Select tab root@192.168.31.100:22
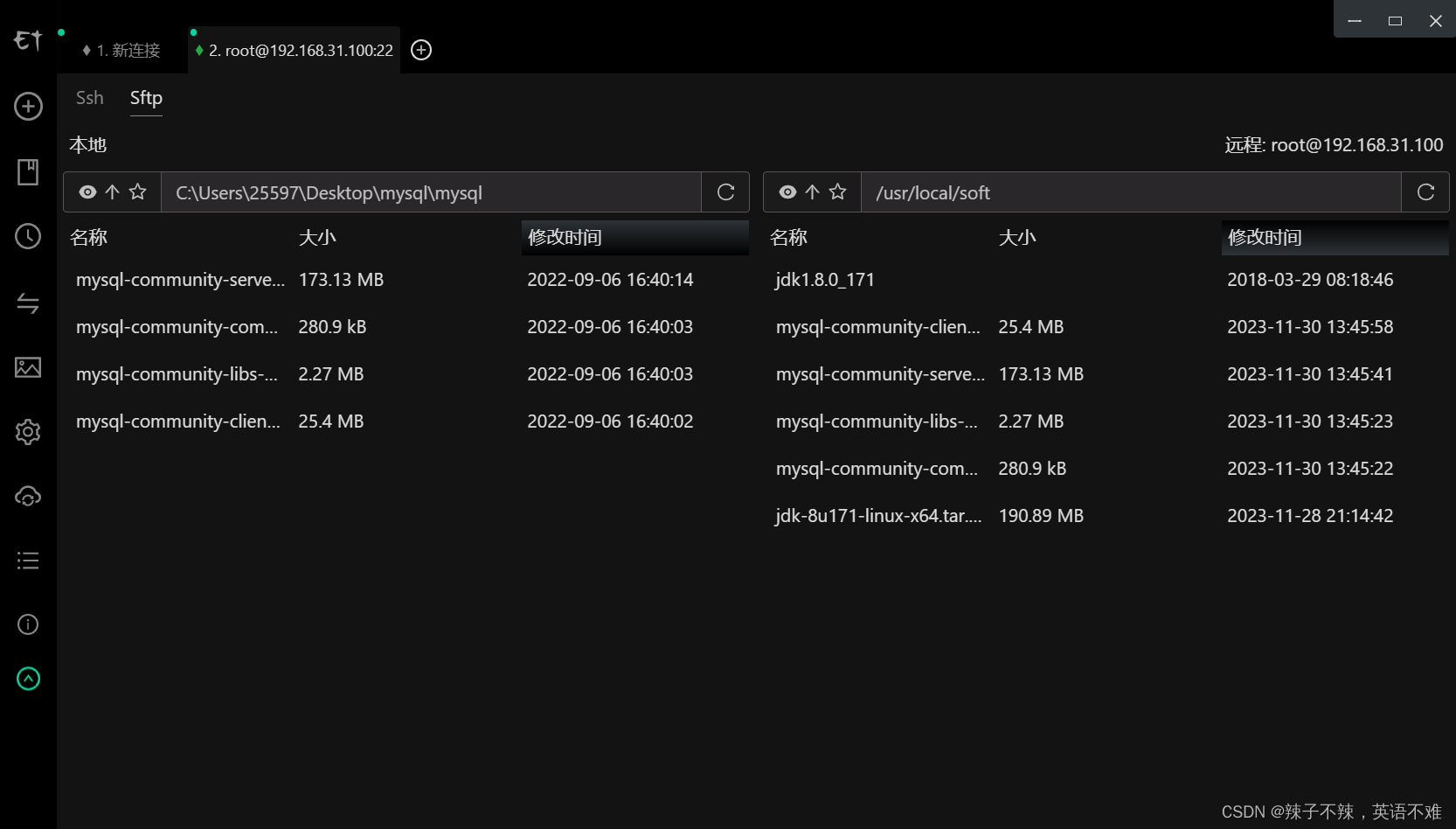Screen dimensions: 1456x829 pyautogui.click(x=295, y=51)
